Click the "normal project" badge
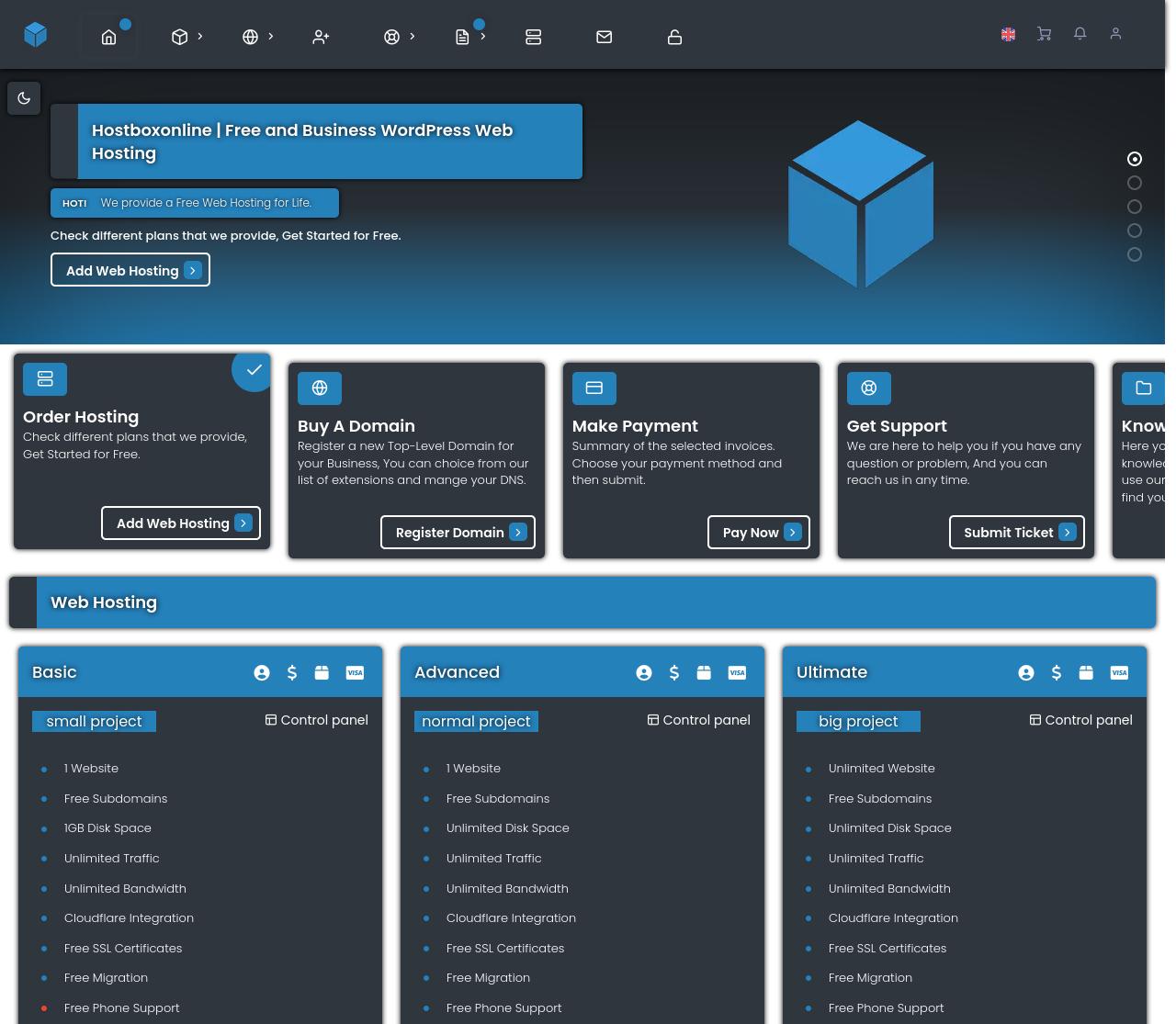This screenshot has width=1176, height=1024. (476, 722)
